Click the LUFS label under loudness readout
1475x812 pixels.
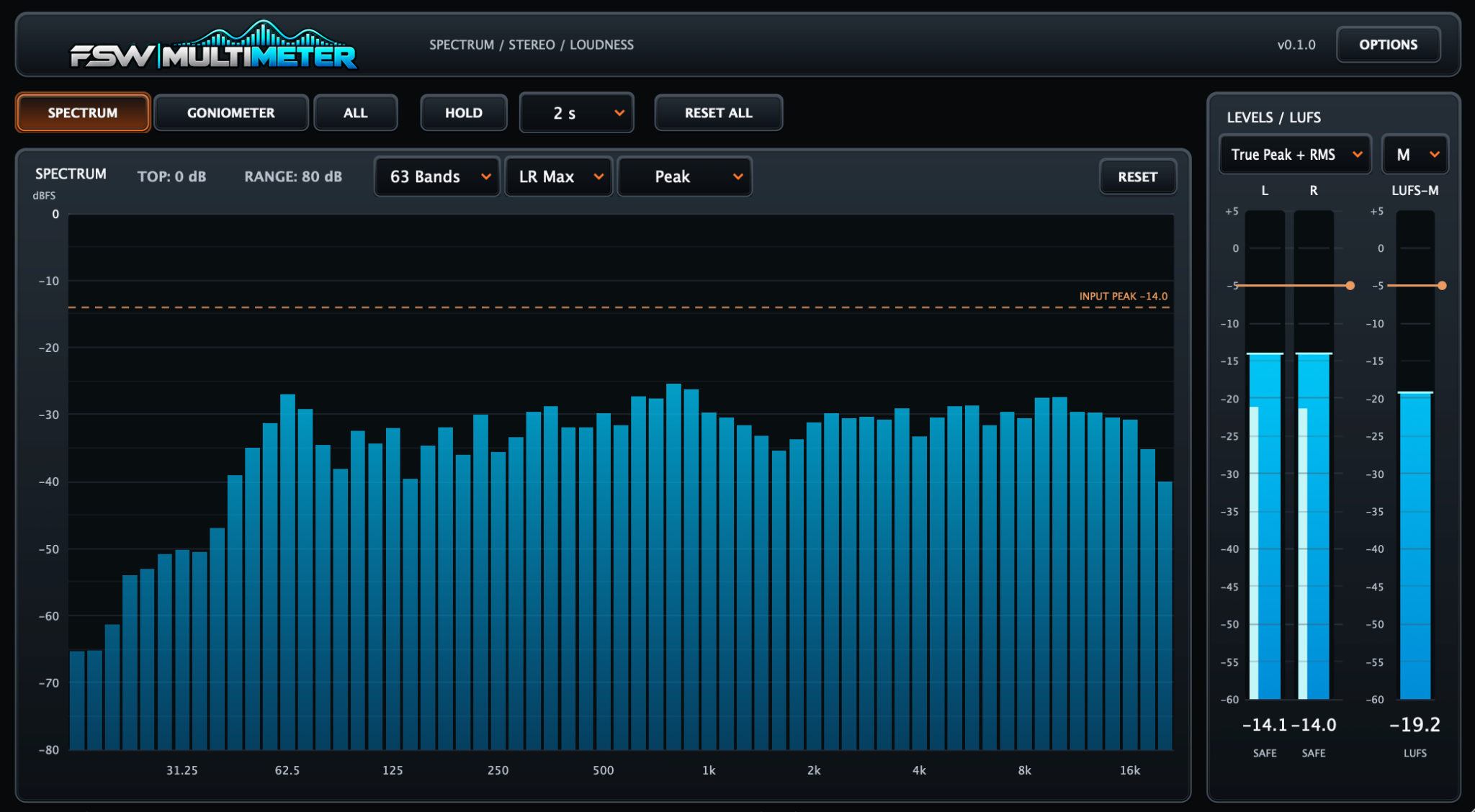click(x=1415, y=753)
